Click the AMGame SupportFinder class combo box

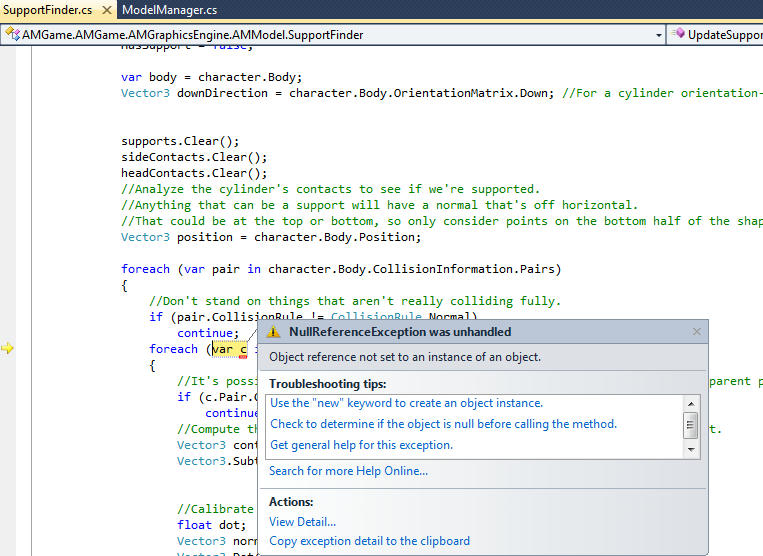click(333, 35)
